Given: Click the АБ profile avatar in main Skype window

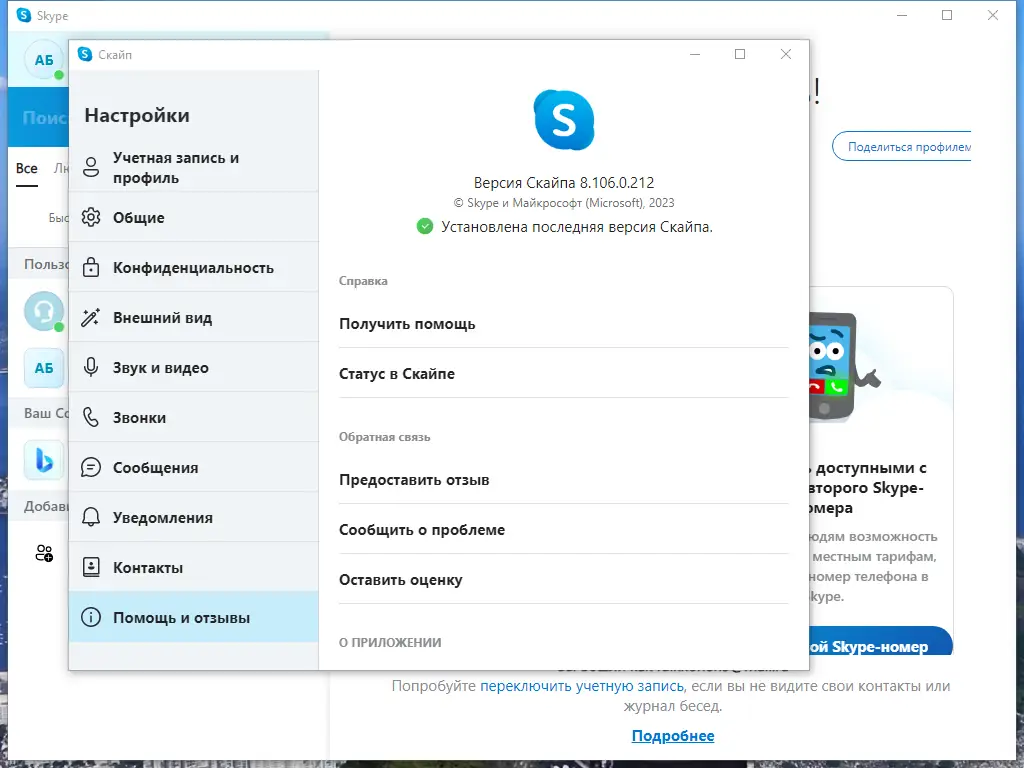Looking at the screenshot, I should (44, 60).
